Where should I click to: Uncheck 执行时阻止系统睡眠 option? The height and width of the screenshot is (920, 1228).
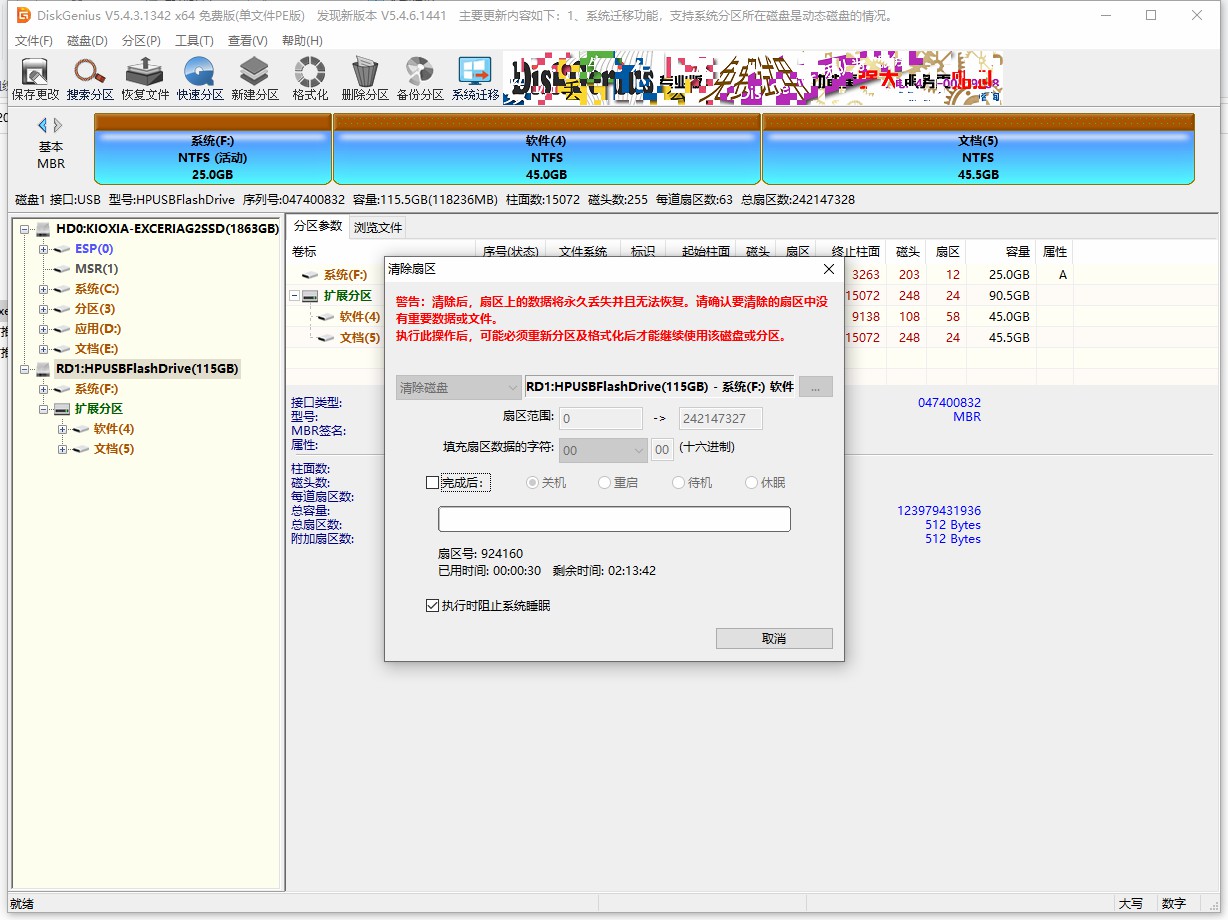[x=432, y=605]
